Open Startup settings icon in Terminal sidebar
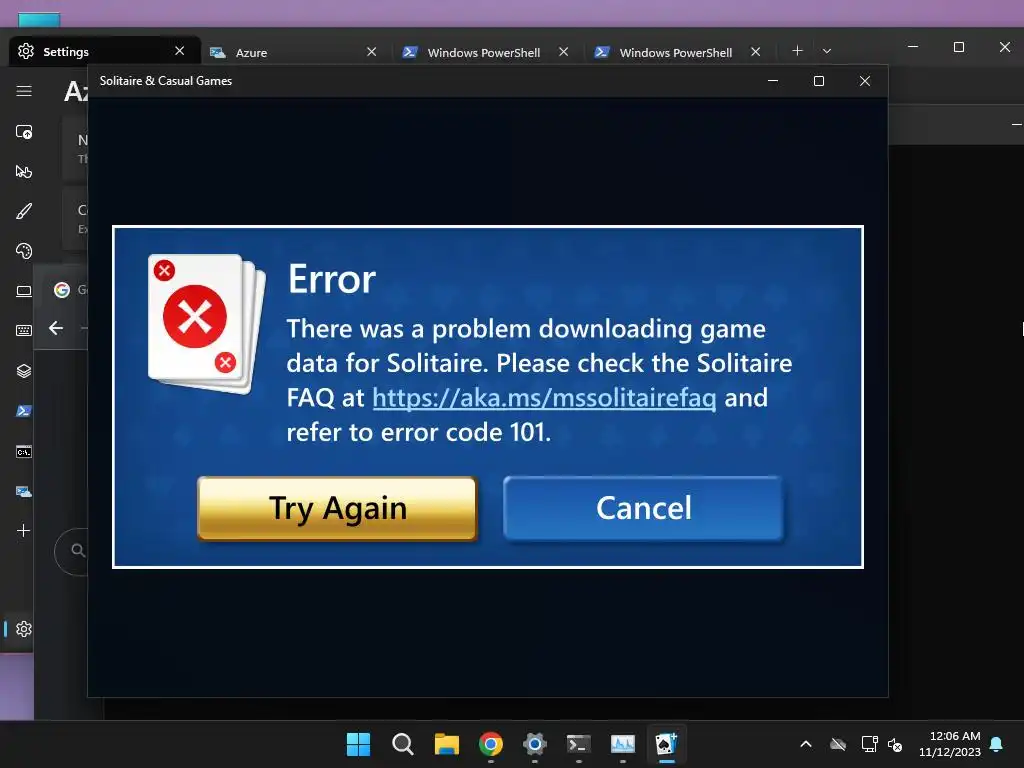Viewport: 1024px width, 768px height. tap(24, 132)
